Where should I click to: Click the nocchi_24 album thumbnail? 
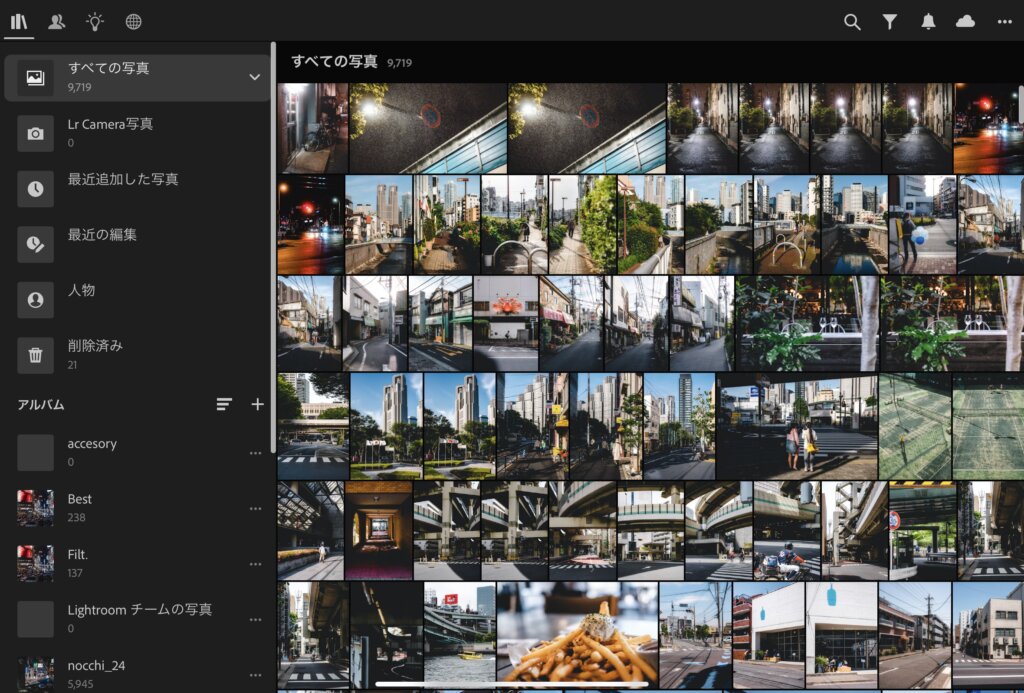(x=35, y=675)
